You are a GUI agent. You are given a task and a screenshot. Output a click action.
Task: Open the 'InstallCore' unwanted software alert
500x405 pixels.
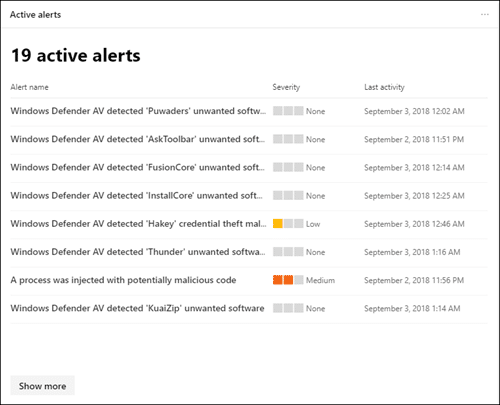point(137,195)
